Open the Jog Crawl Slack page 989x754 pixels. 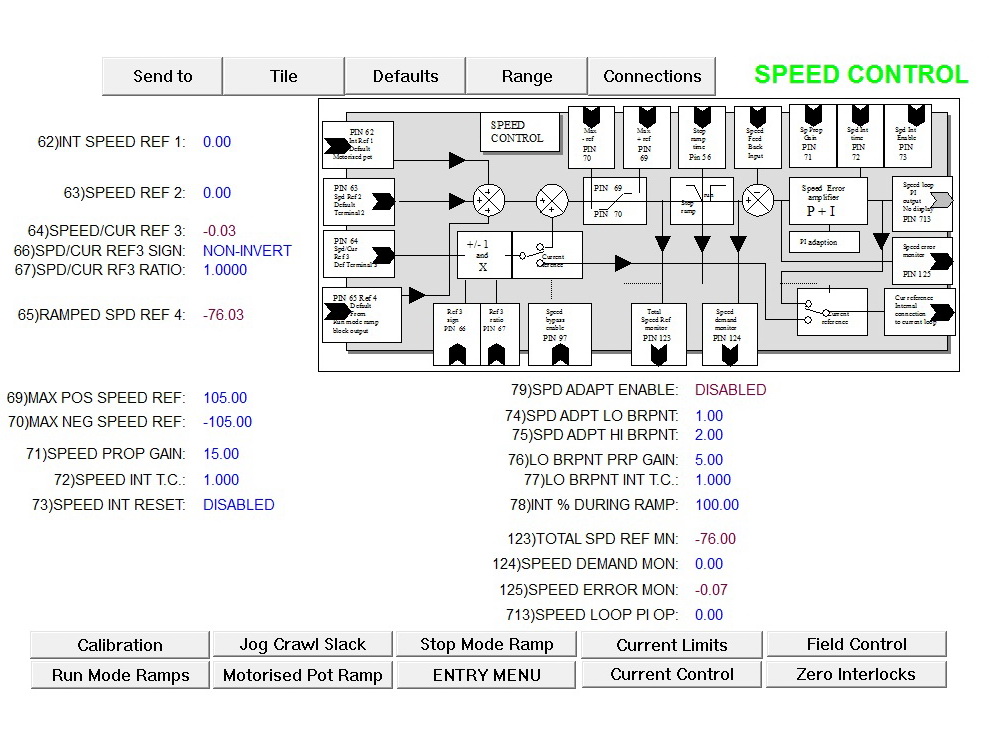[303, 644]
